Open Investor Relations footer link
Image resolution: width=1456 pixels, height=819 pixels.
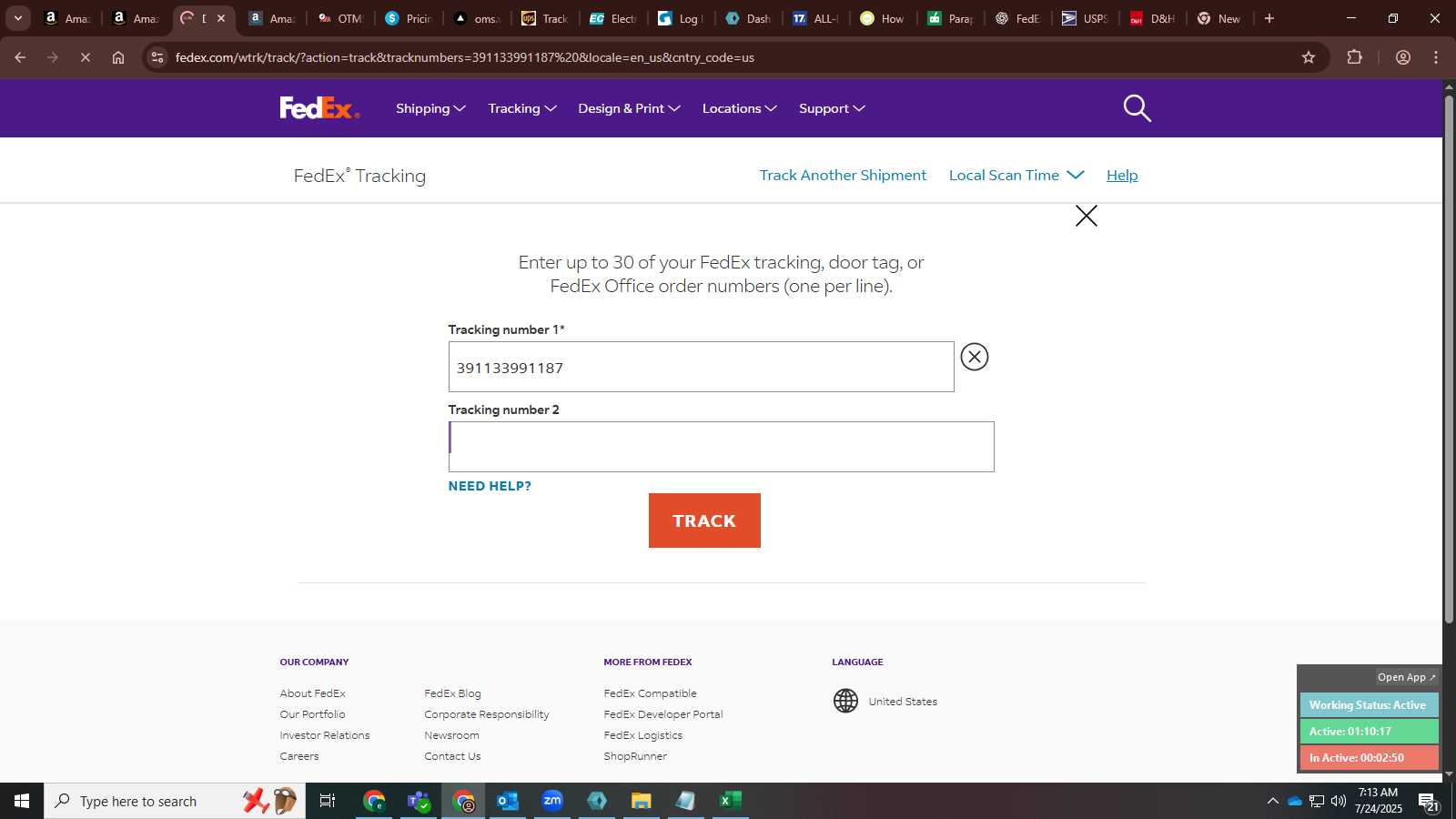pyautogui.click(x=325, y=735)
